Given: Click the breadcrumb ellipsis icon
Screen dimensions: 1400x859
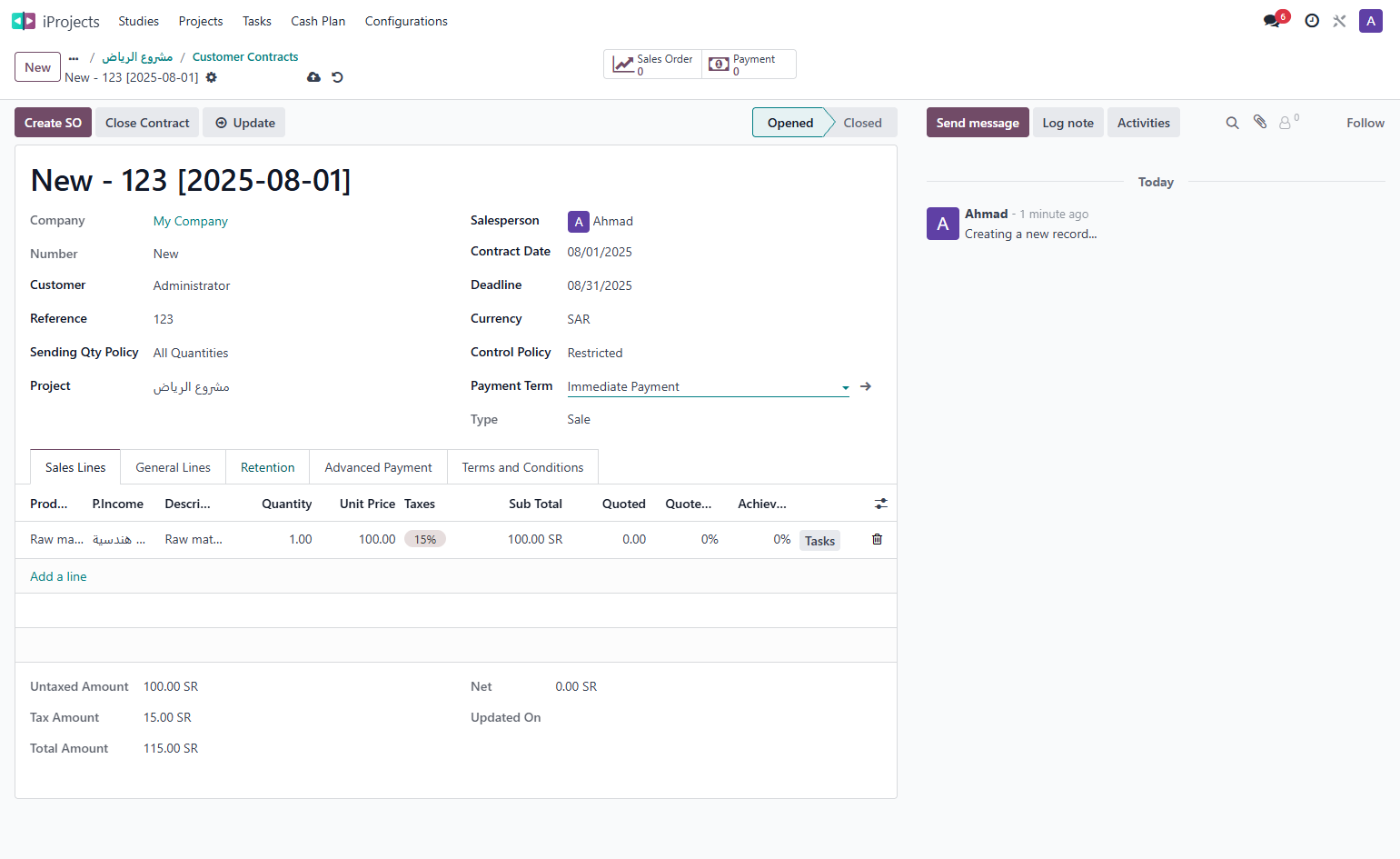Looking at the screenshot, I should coord(74,57).
